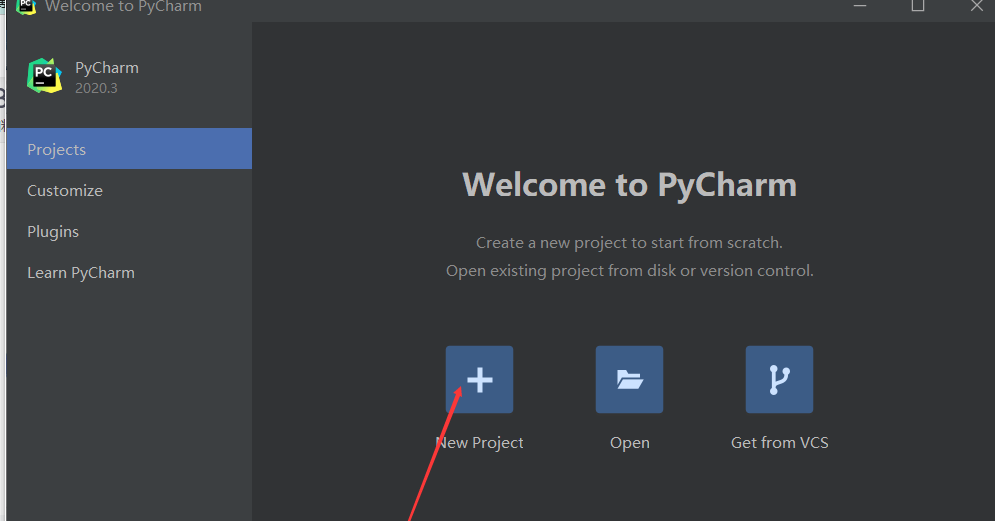Screen dimensions: 995x521
Task: Click the Get from VCS branch icon
Action: (x=779, y=379)
